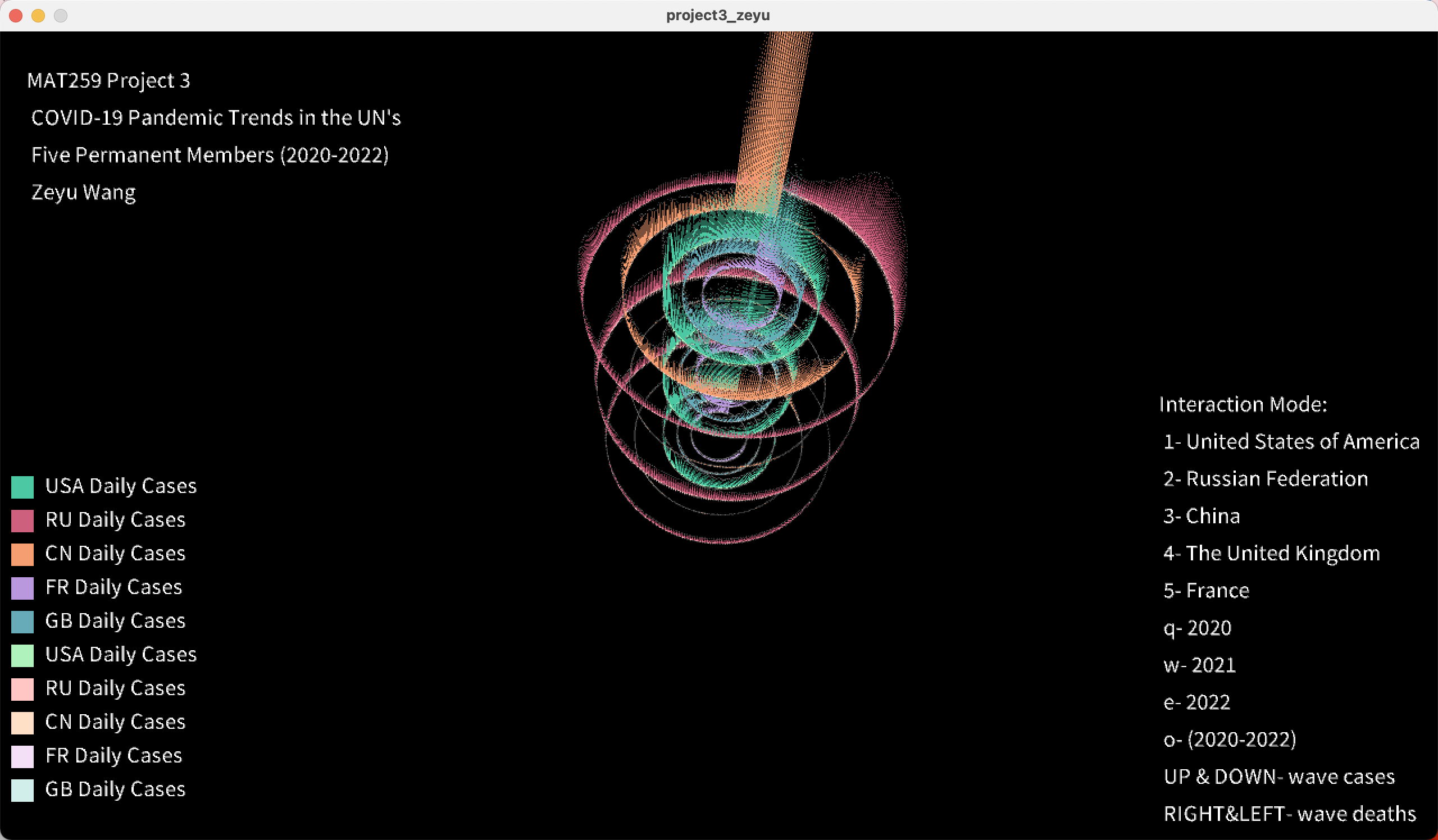The width and height of the screenshot is (1438, 840).
Task: Choose the '3- China' option
Action: (x=1201, y=516)
